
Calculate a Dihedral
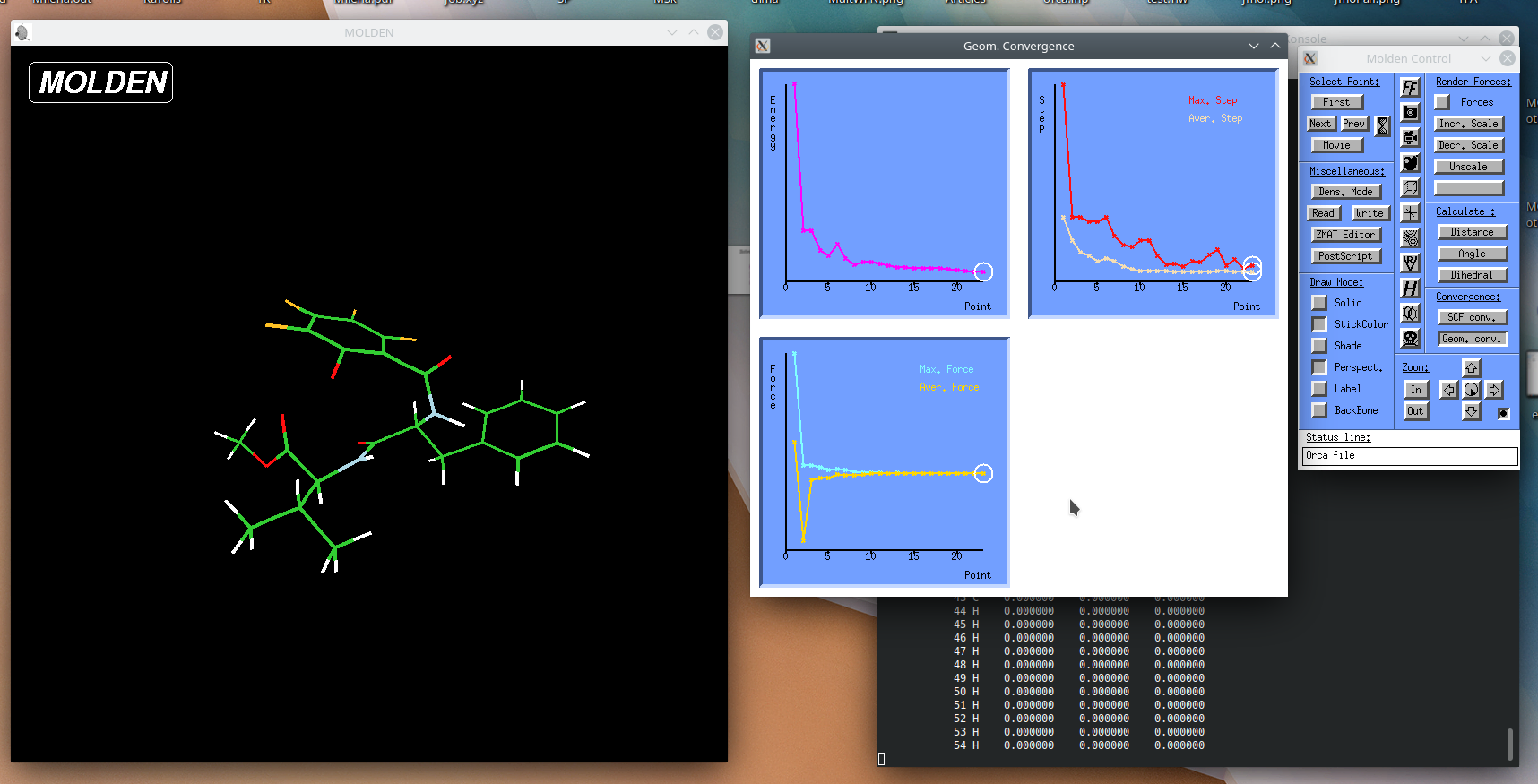pyautogui.click(x=1473, y=275)
